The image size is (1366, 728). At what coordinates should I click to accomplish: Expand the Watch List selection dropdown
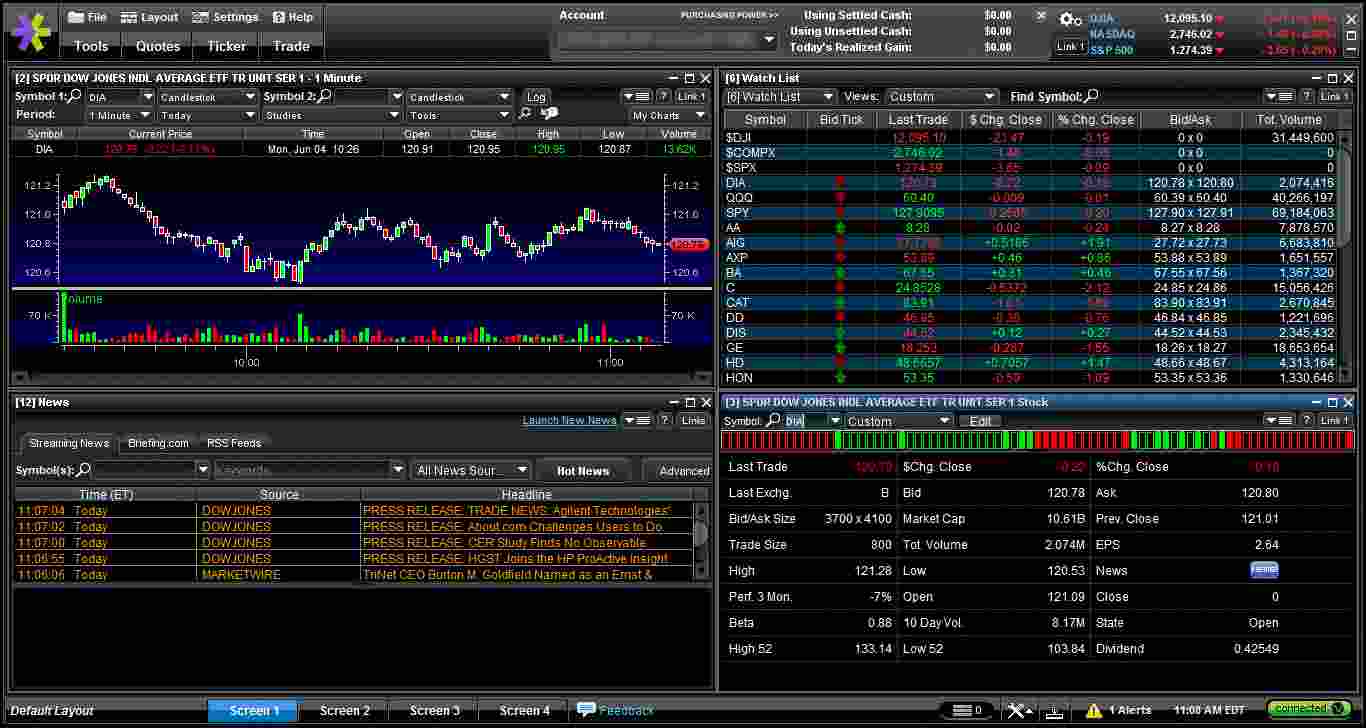[x=829, y=97]
